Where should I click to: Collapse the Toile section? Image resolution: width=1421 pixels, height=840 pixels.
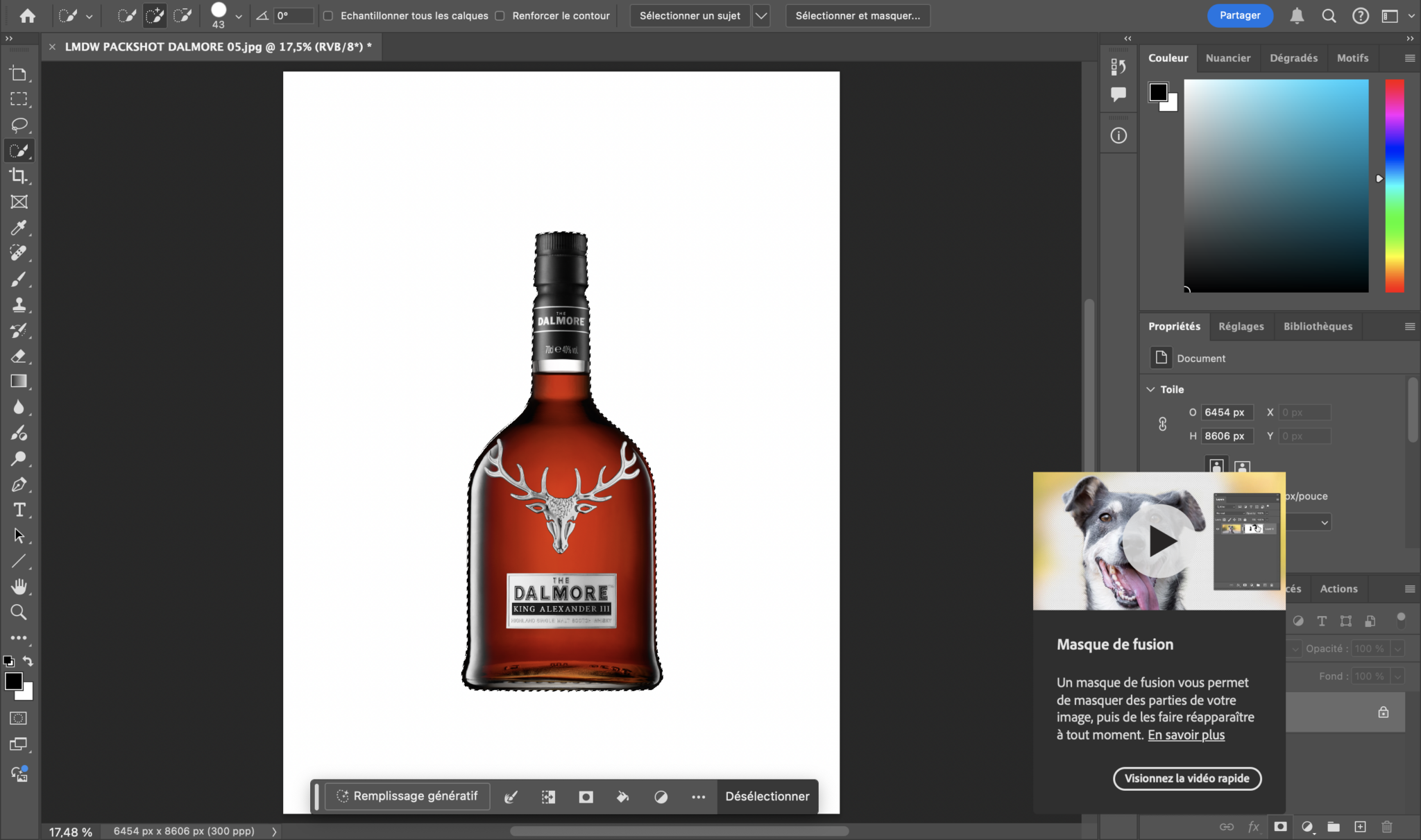[1150, 389]
